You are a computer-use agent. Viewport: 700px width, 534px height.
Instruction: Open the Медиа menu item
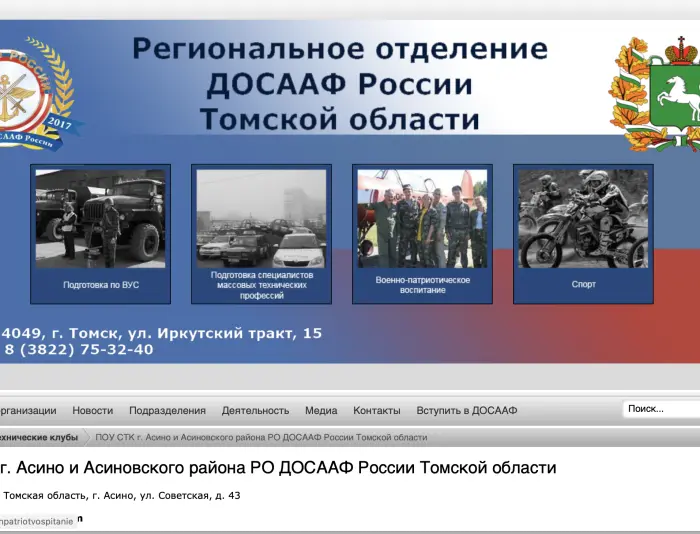coord(321,410)
